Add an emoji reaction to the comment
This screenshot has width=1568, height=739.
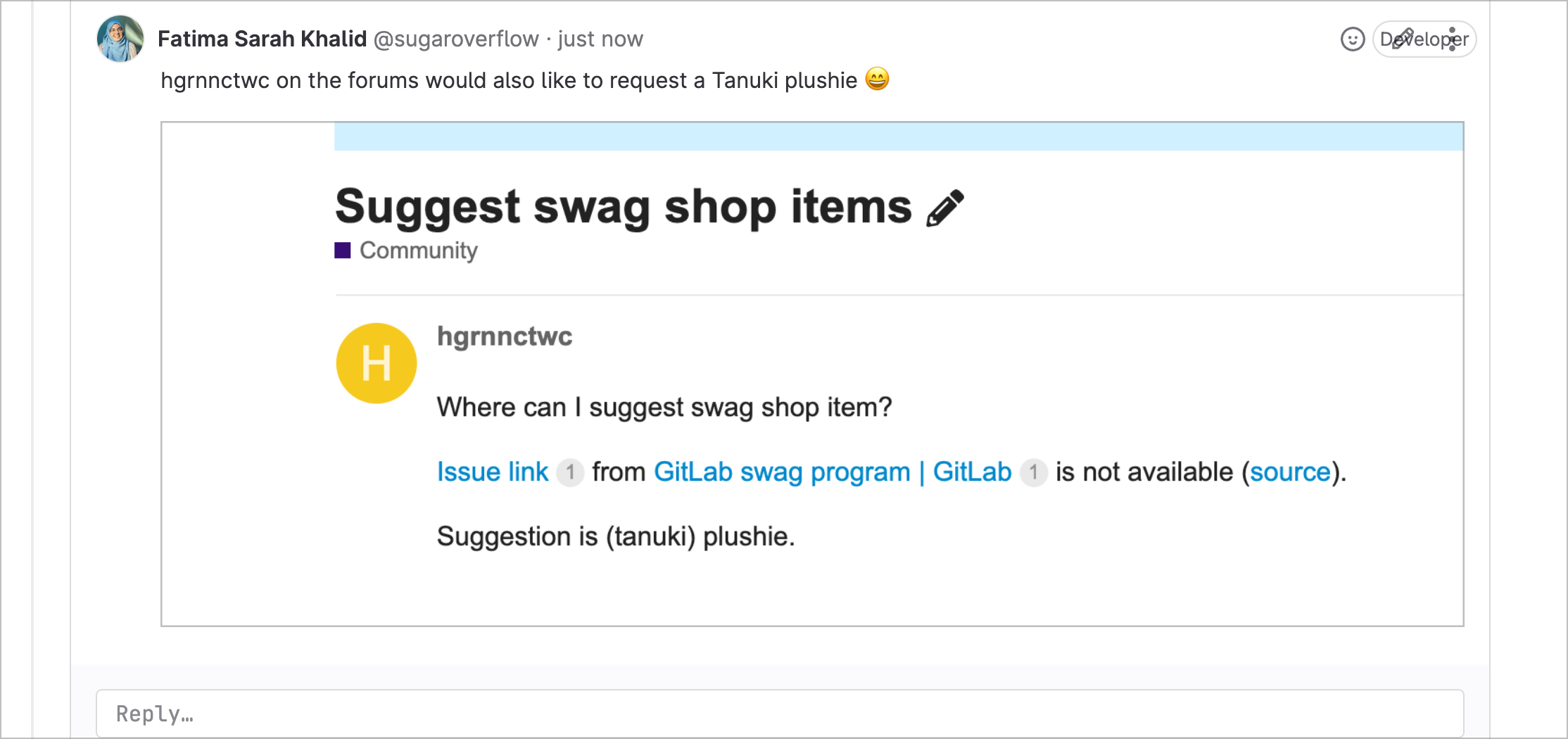click(1352, 39)
